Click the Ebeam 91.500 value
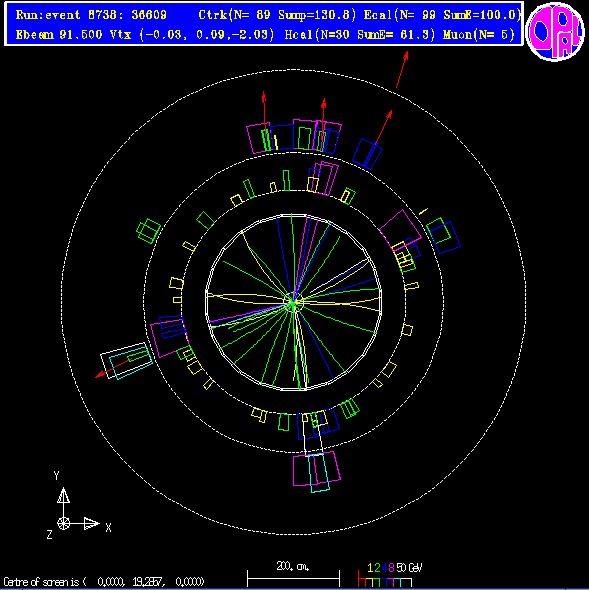589x590 pixels. tap(59, 35)
